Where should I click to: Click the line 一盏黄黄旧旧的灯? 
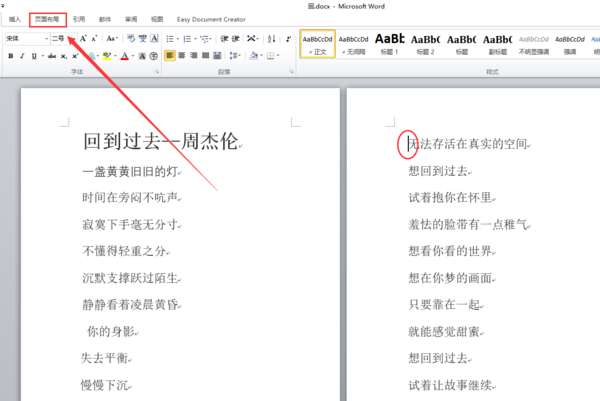(130, 171)
